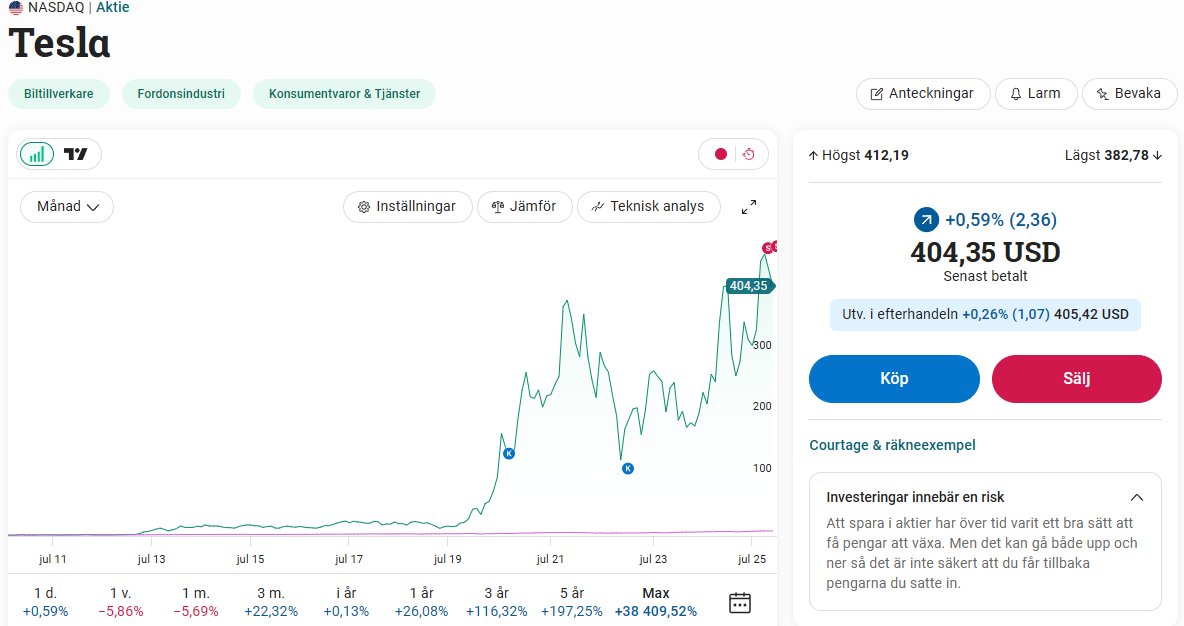The height and width of the screenshot is (626, 1184).
Task: Select the 1 v. period
Action: tap(121, 602)
